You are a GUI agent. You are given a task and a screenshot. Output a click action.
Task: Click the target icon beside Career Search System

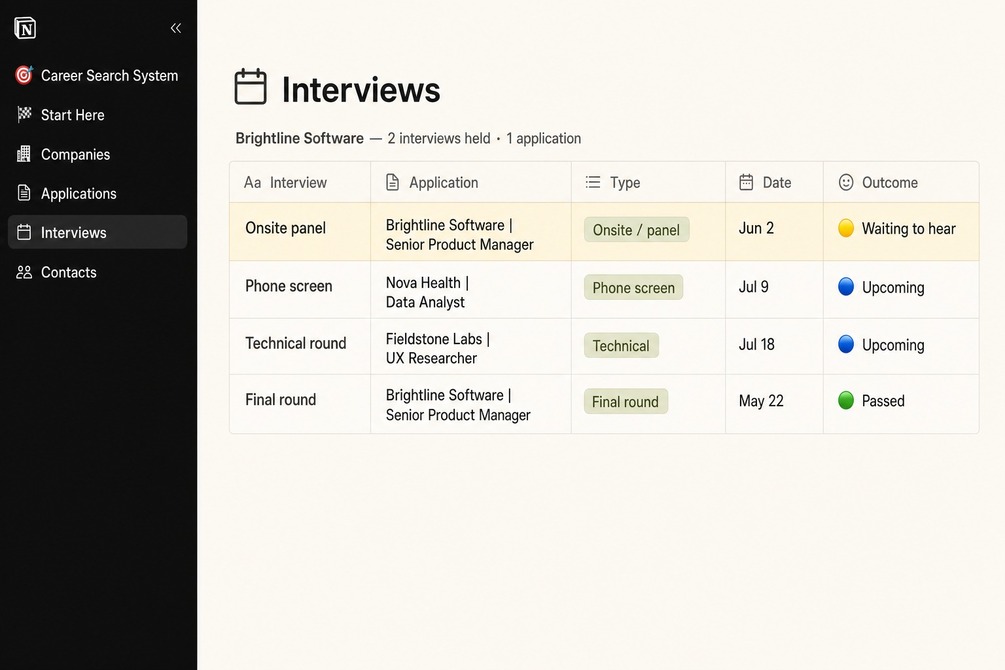pyautogui.click(x=24, y=75)
